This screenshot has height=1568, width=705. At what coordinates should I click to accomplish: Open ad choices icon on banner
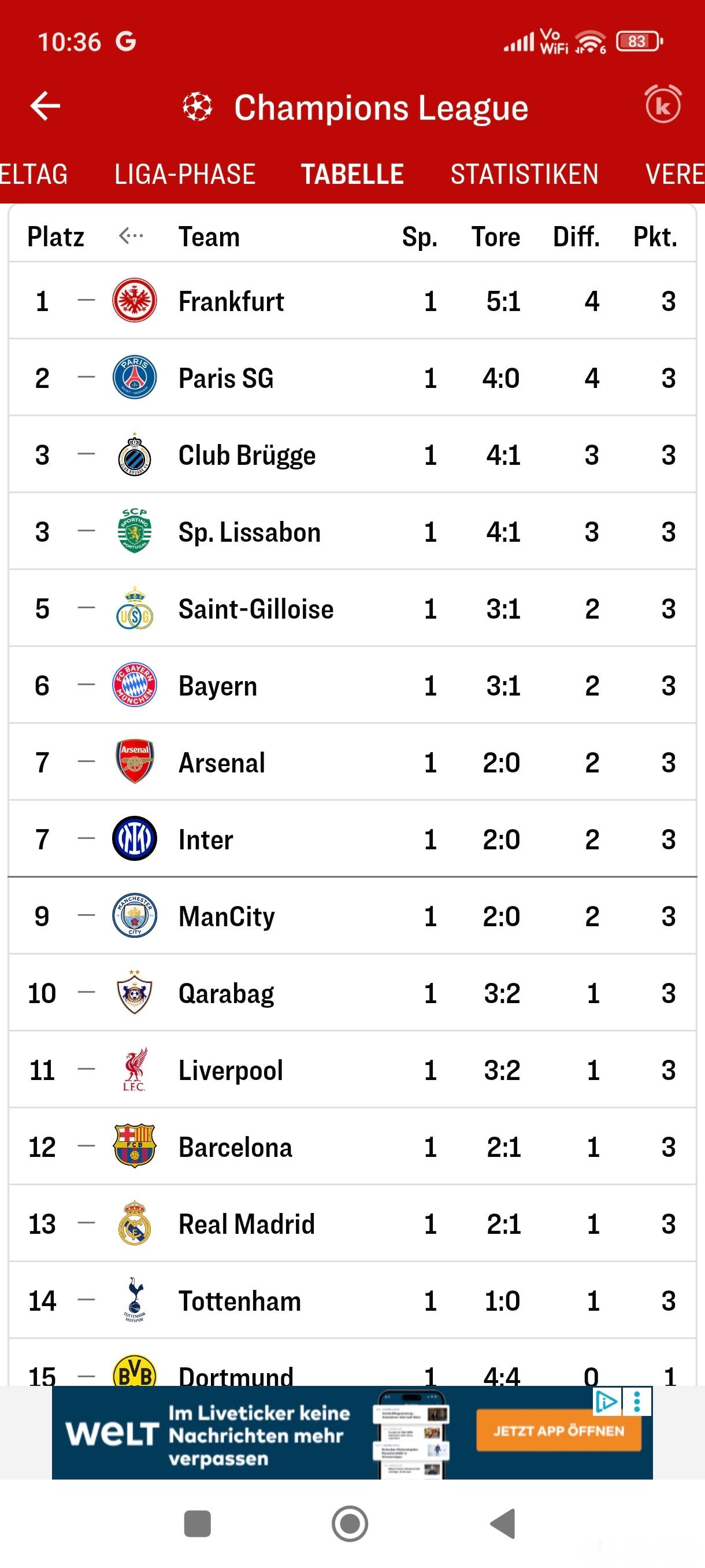click(606, 1402)
